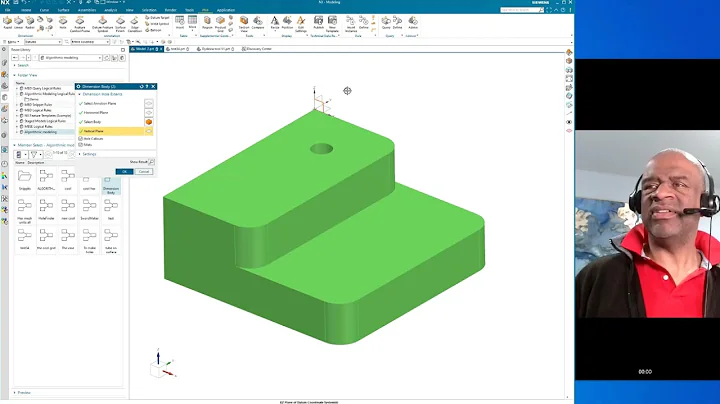Open Feature Control Frame tool

click(x=80, y=24)
